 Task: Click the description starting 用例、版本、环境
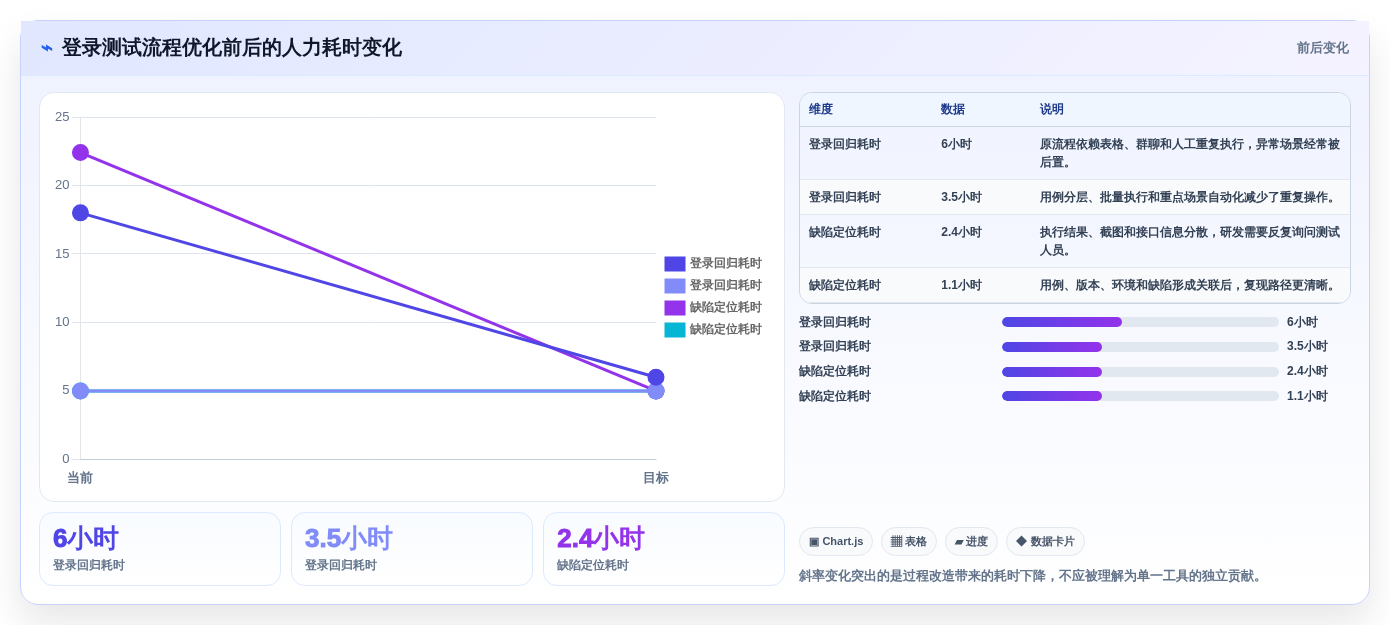[1190, 285]
